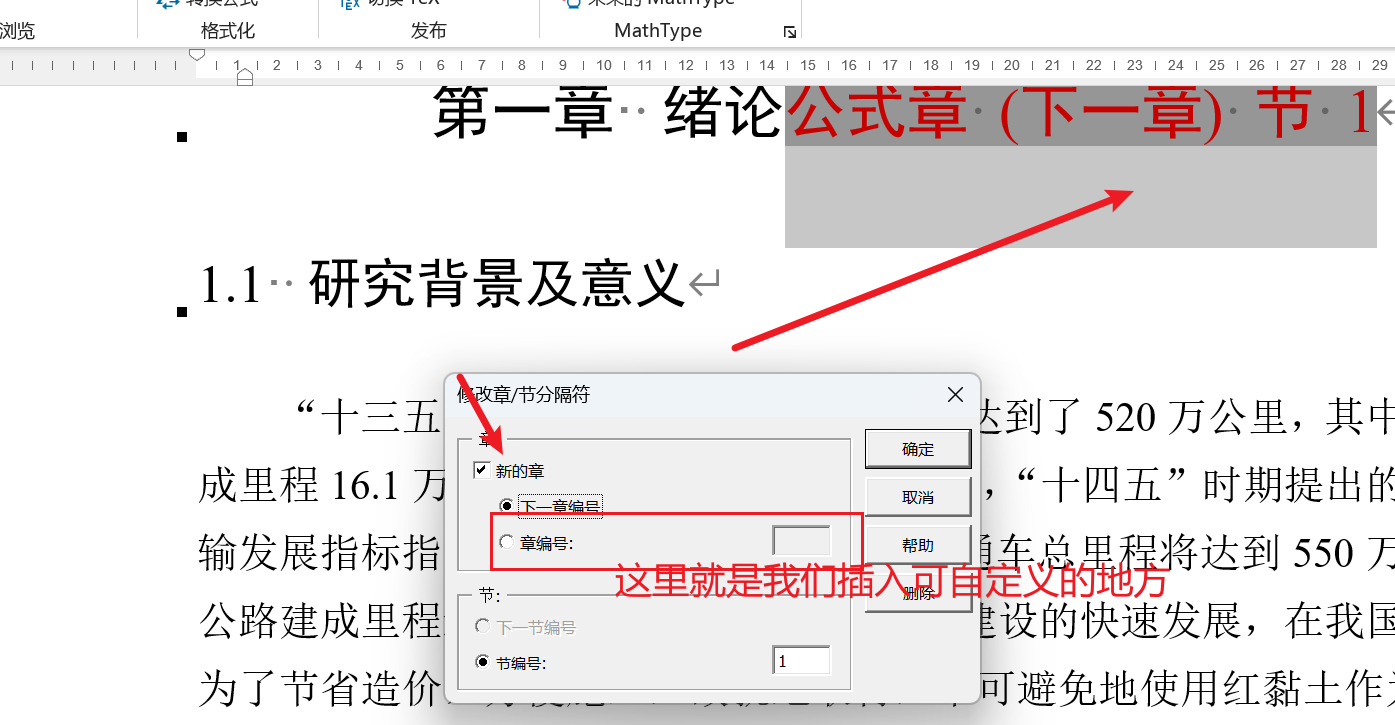Click the heading marker beside 第一章
Image resolution: width=1395 pixels, height=725 pixels.
coord(182,137)
